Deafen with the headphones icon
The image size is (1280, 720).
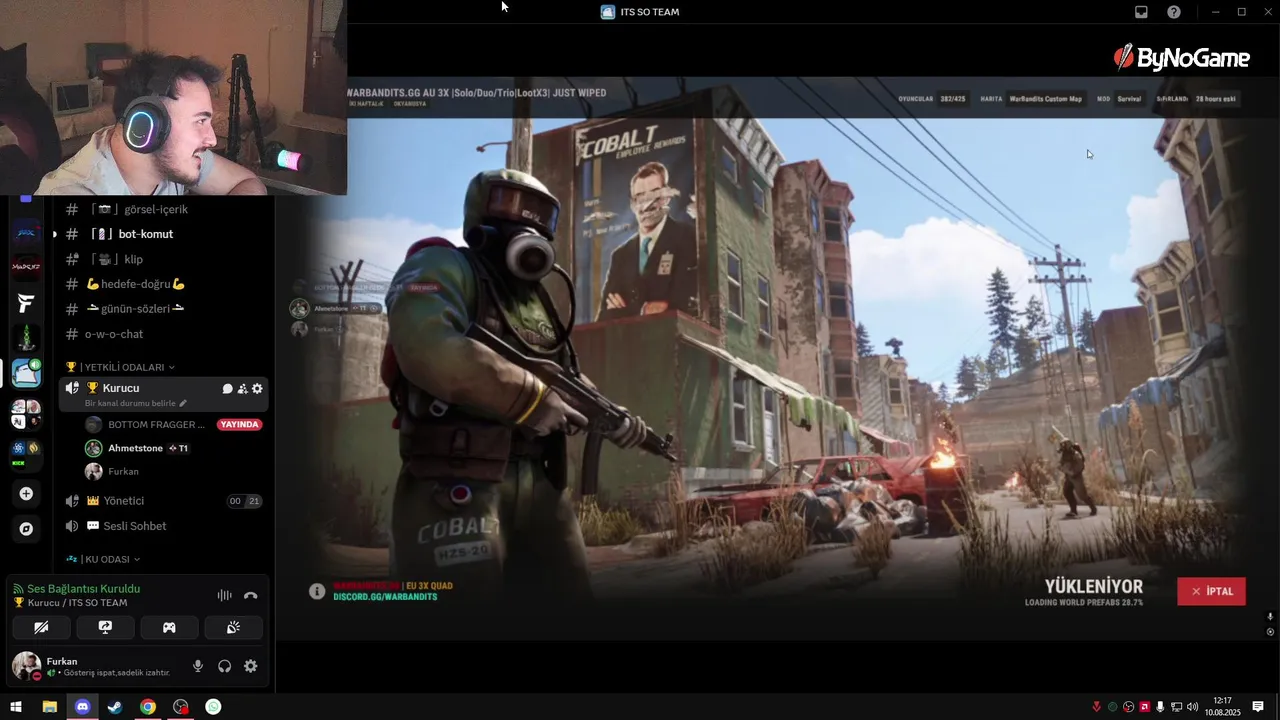click(x=225, y=666)
